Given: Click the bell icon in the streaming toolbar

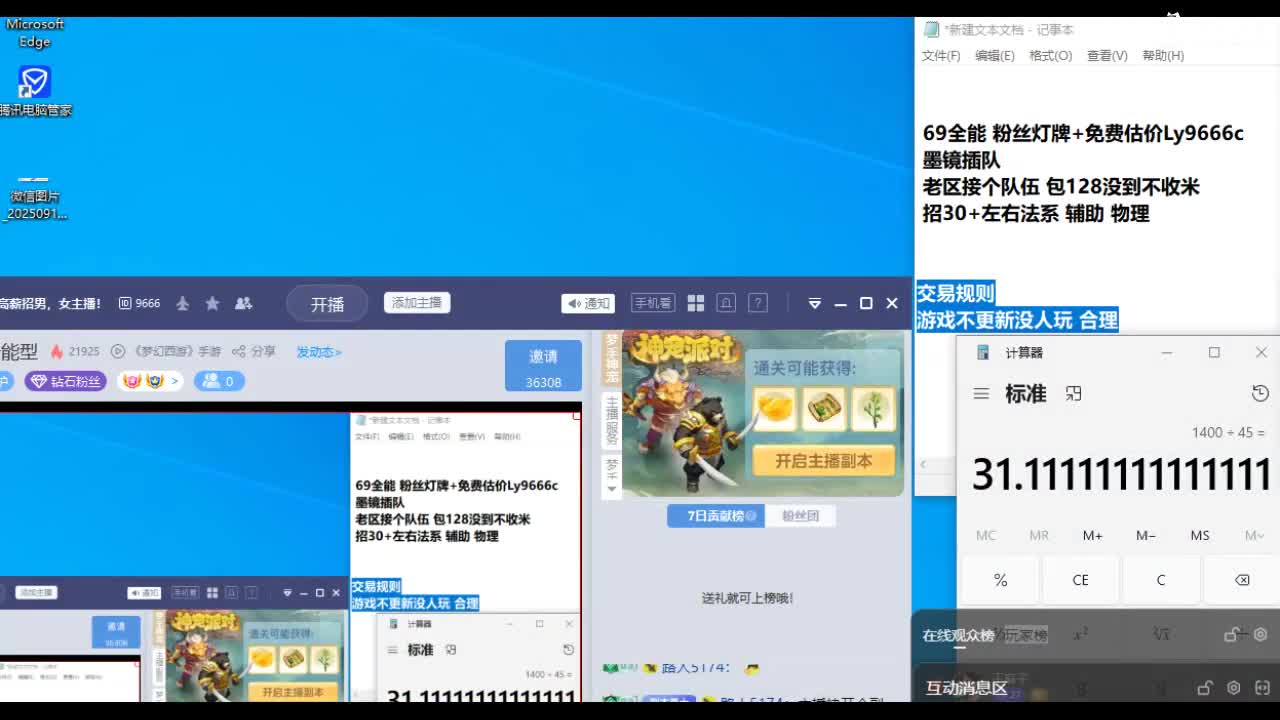Looking at the screenshot, I should [727, 303].
